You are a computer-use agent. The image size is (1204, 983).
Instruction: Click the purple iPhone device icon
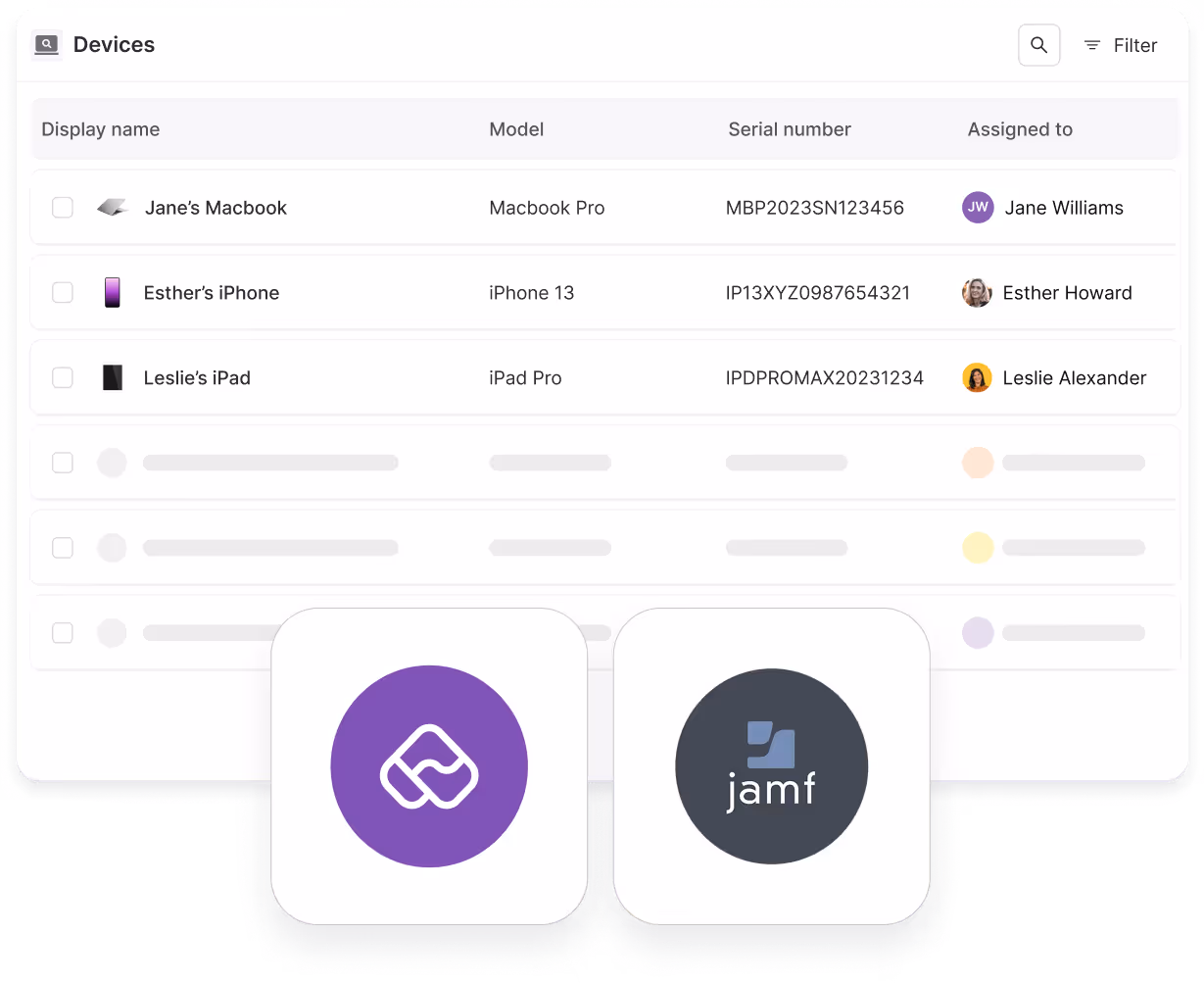coord(113,293)
